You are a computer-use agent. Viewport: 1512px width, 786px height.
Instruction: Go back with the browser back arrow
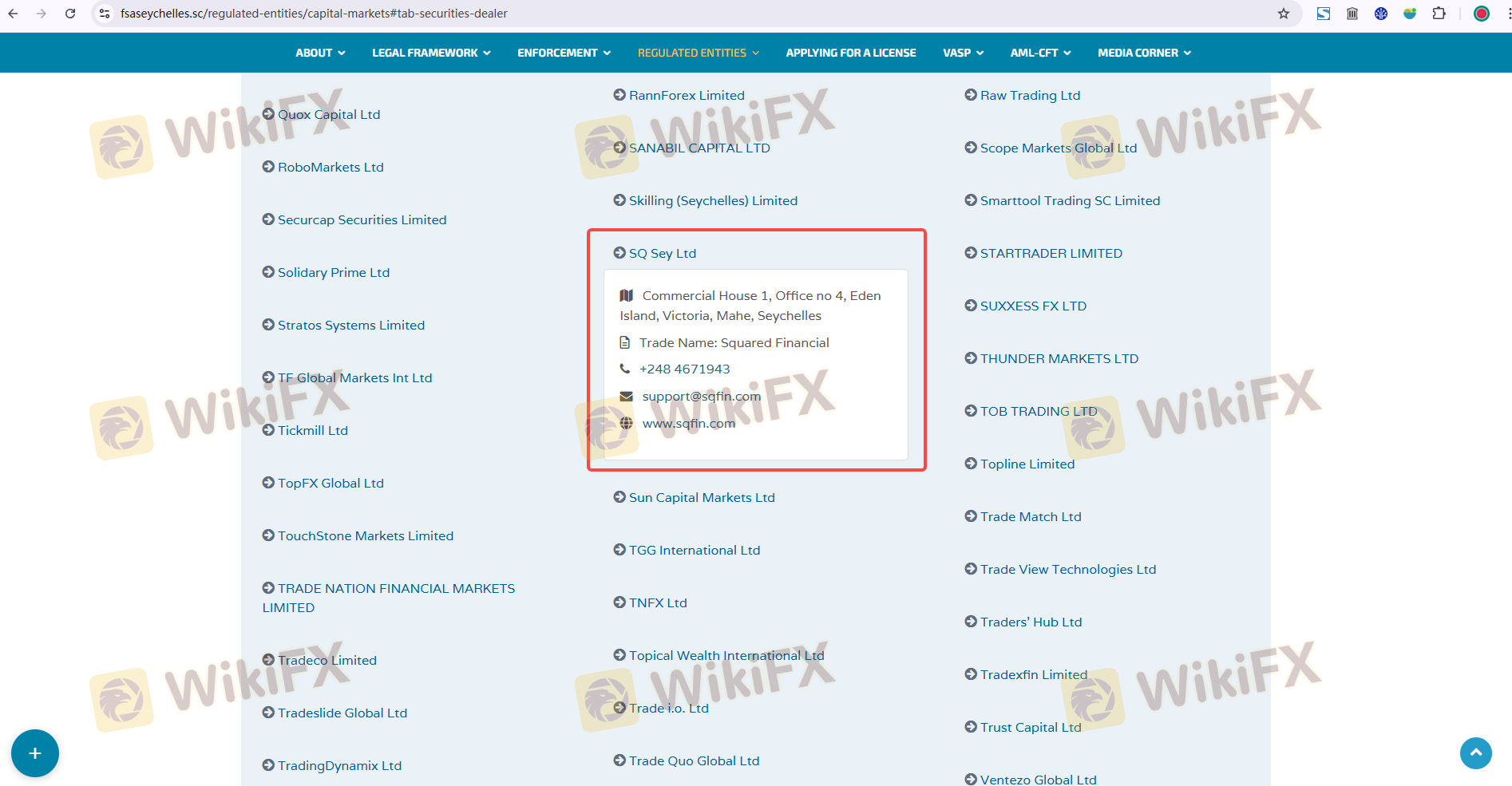point(14,14)
